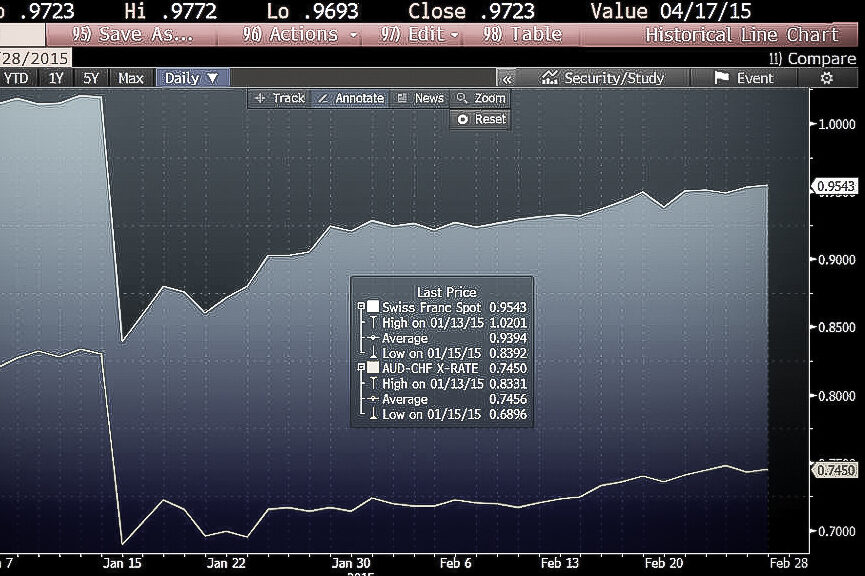The width and height of the screenshot is (865, 576).
Task: Collapse Swiss Franc Spot legend tree
Action: (x=360, y=306)
